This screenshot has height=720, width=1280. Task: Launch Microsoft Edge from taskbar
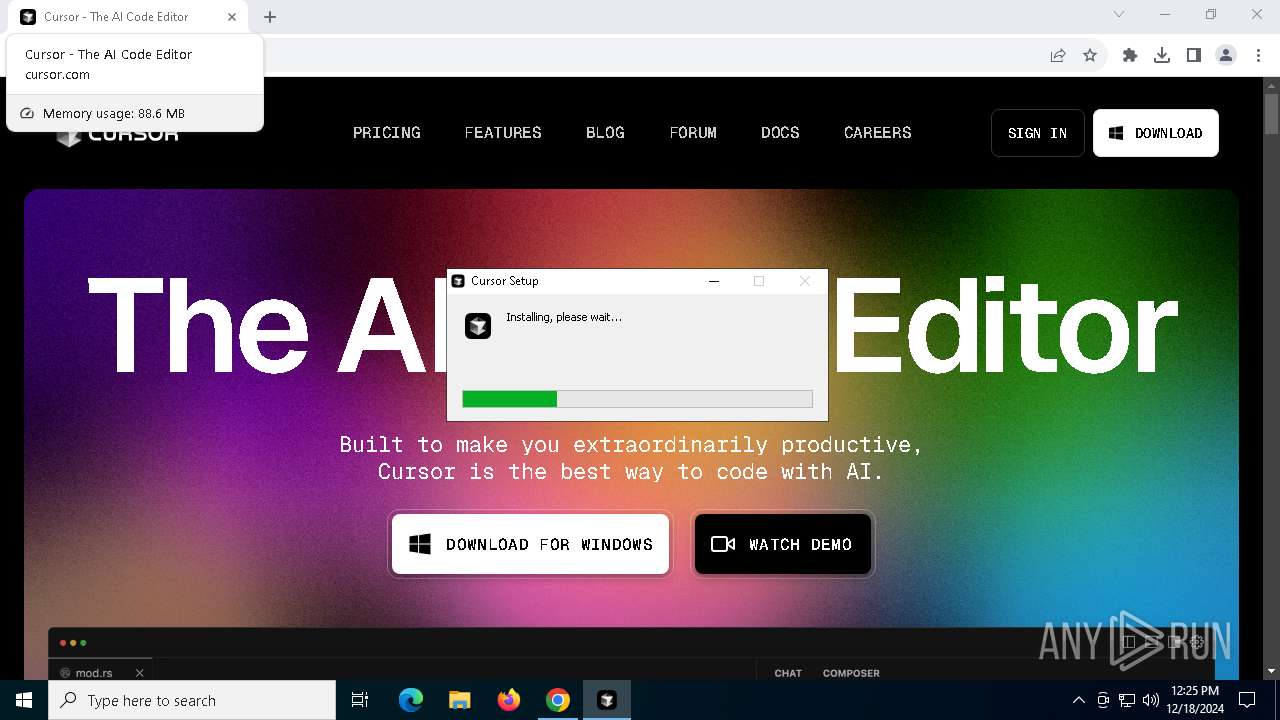411,700
